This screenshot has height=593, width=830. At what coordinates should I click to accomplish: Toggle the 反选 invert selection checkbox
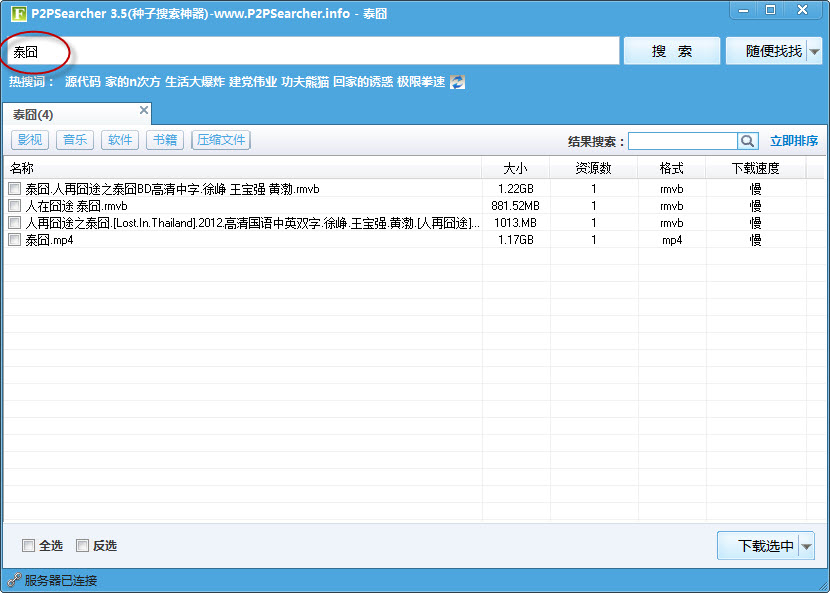click(83, 545)
